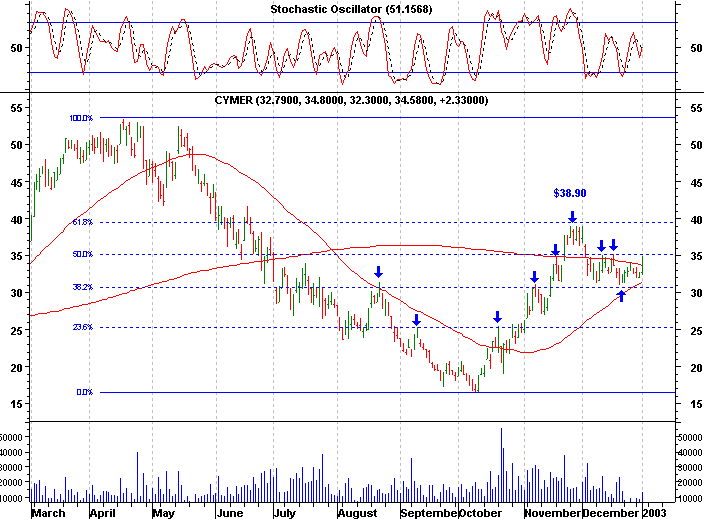This screenshot has height=519, width=705.
Task: Click the left 50 label of the stochastic panel
Action: point(16,48)
